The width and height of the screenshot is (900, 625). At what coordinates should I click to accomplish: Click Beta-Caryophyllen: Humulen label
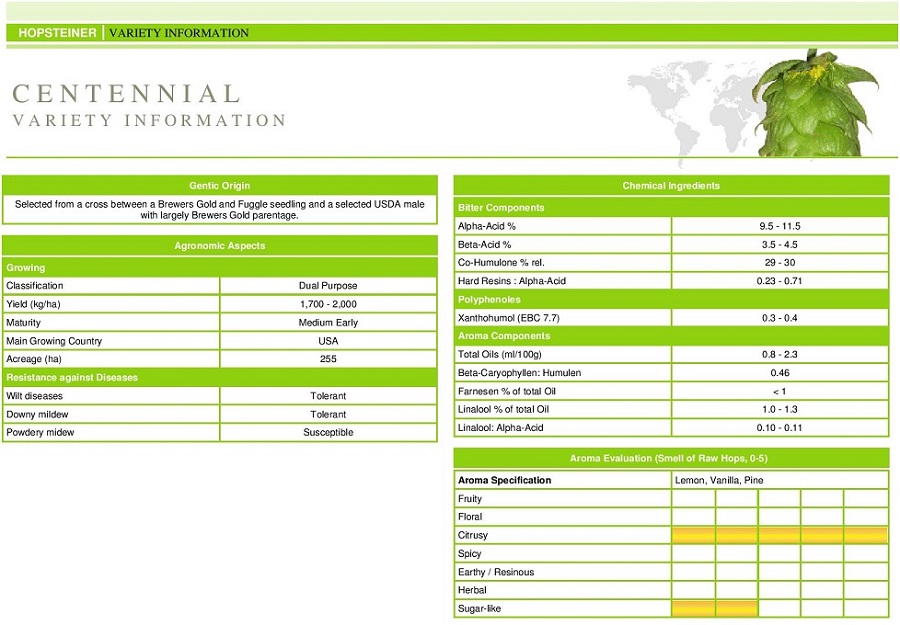519,372
